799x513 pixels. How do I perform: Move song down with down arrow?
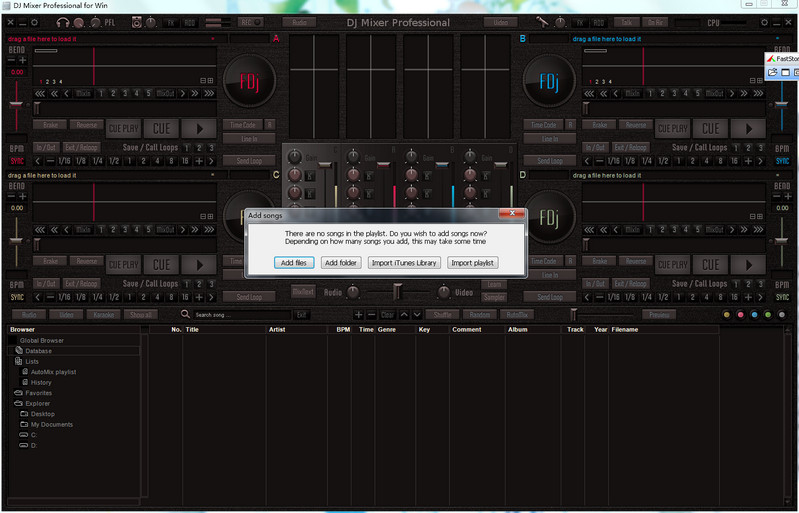click(x=417, y=314)
